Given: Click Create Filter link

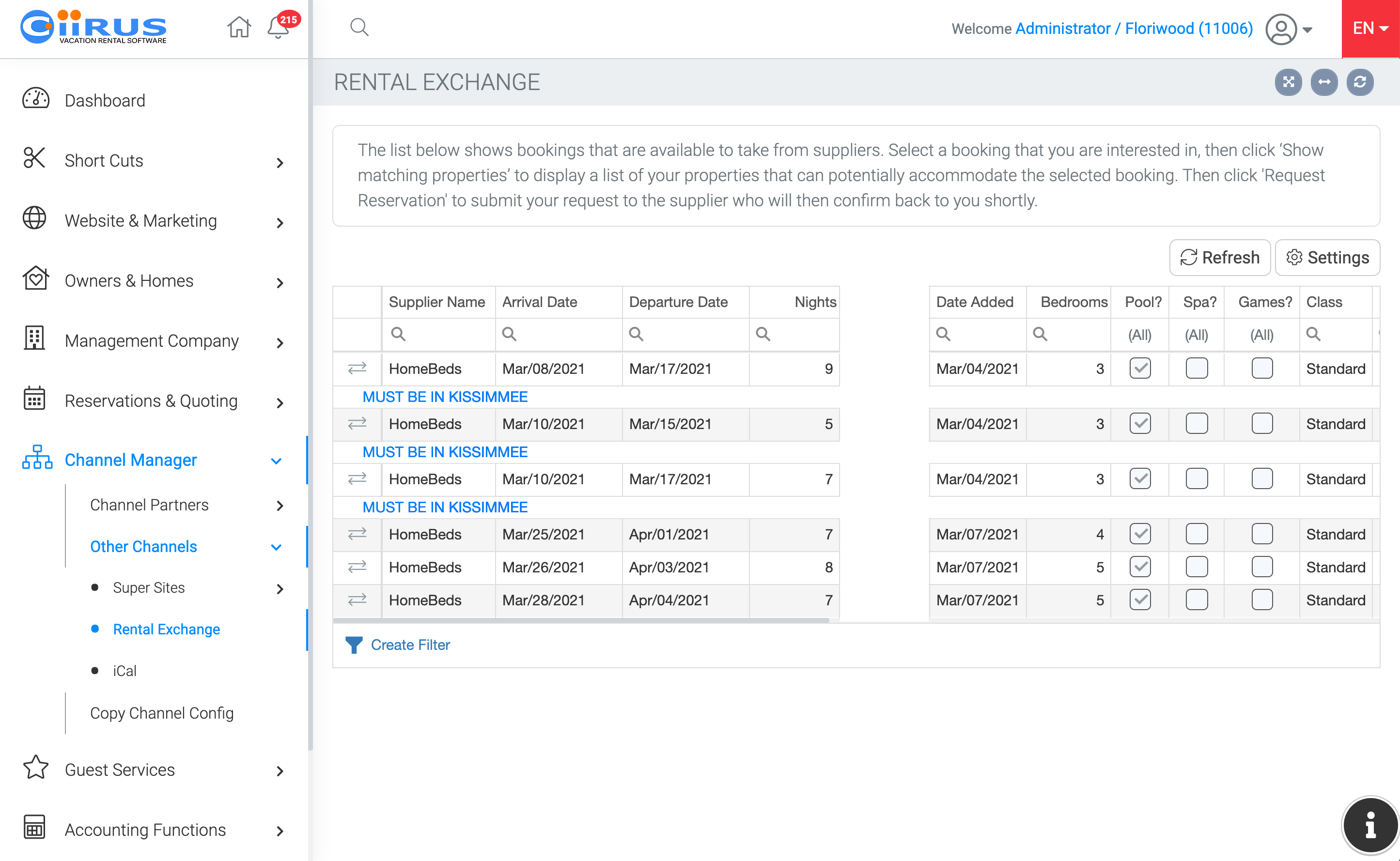Looking at the screenshot, I should (410, 645).
